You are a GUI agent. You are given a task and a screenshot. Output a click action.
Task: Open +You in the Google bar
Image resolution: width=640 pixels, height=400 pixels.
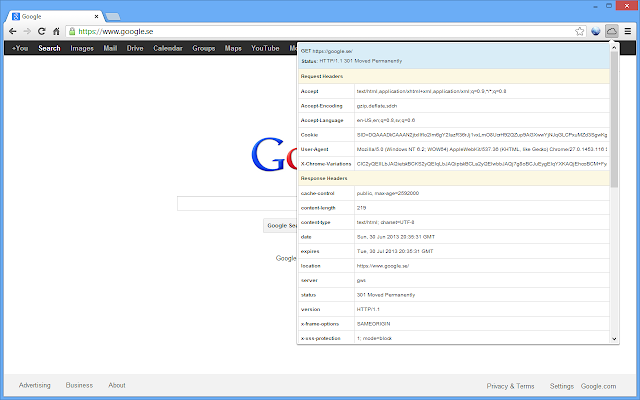[x=20, y=48]
